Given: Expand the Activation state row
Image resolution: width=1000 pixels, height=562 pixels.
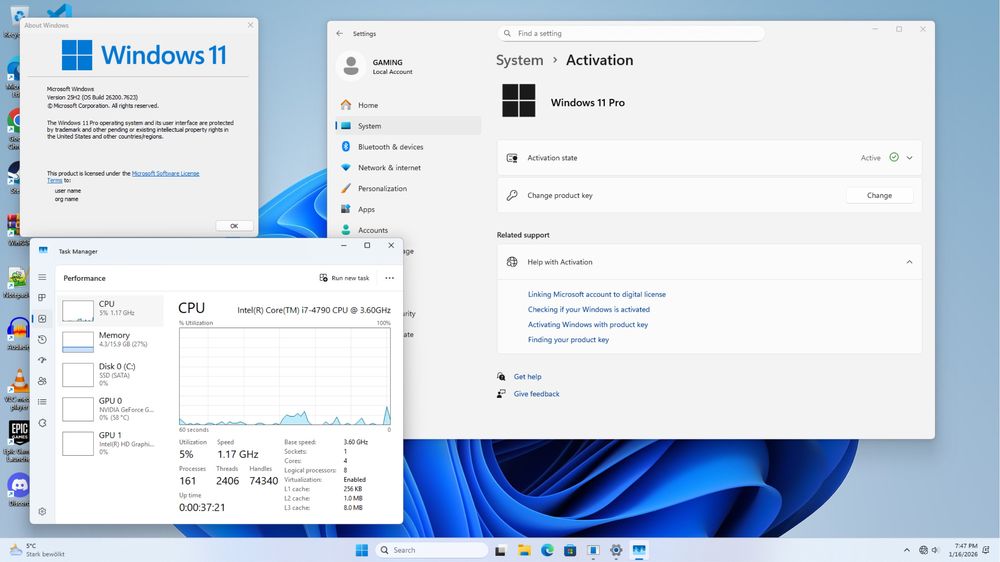Looking at the screenshot, I should 909,158.
